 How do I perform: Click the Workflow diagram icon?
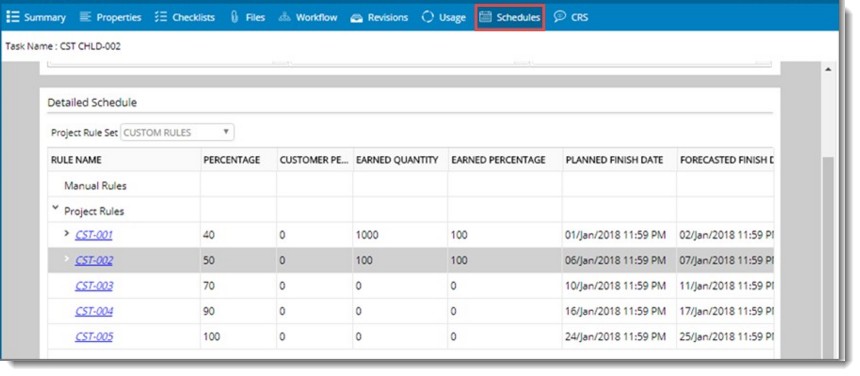pos(284,17)
